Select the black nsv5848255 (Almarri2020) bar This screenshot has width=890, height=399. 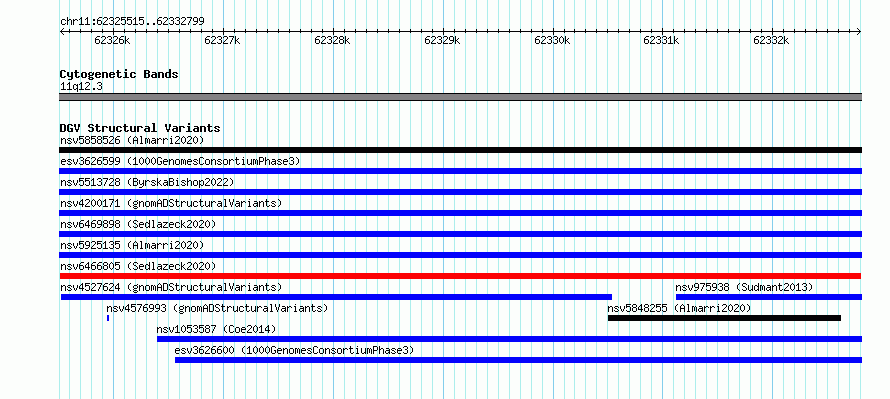(724, 318)
